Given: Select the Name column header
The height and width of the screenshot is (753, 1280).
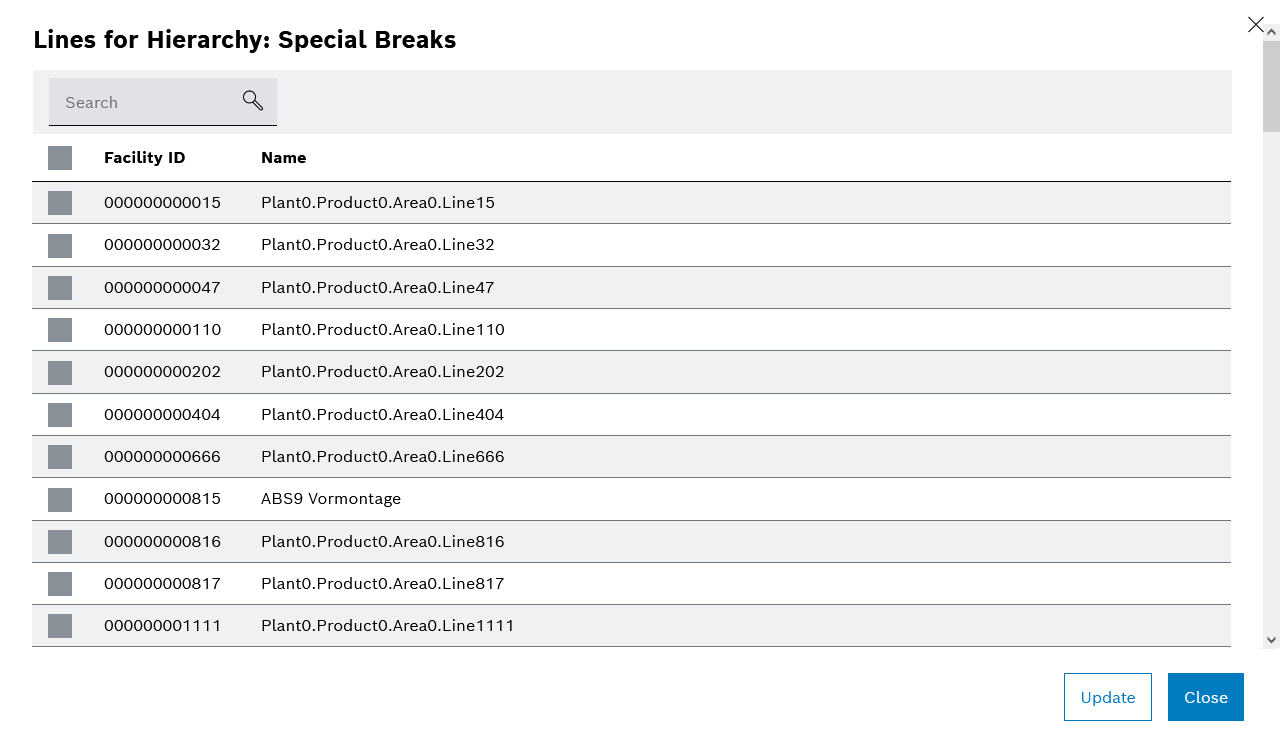Looking at the screenshot, I should [283, 157].
